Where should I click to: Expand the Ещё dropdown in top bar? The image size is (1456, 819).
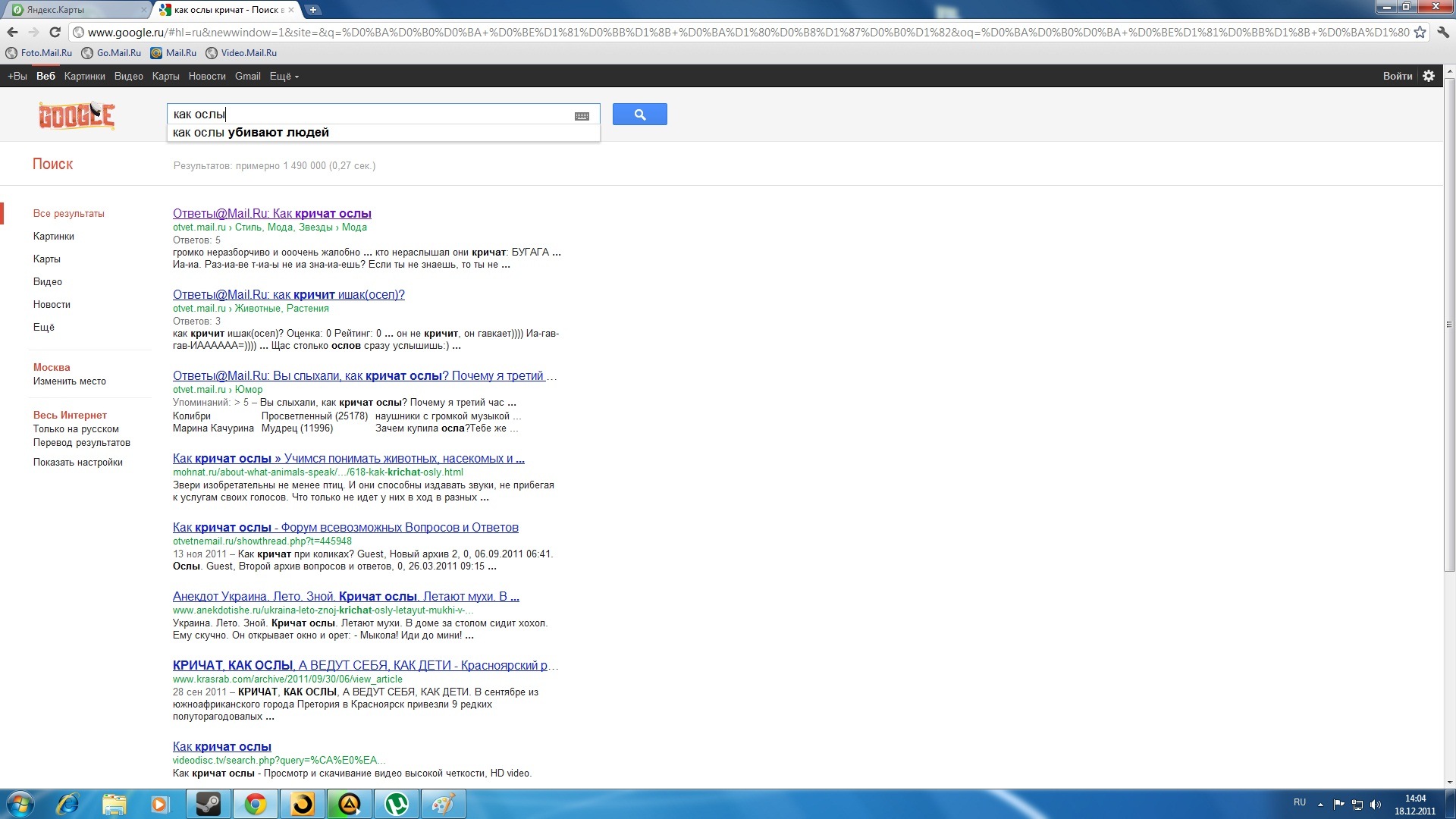pyautogui.click(x=284, y=76)
